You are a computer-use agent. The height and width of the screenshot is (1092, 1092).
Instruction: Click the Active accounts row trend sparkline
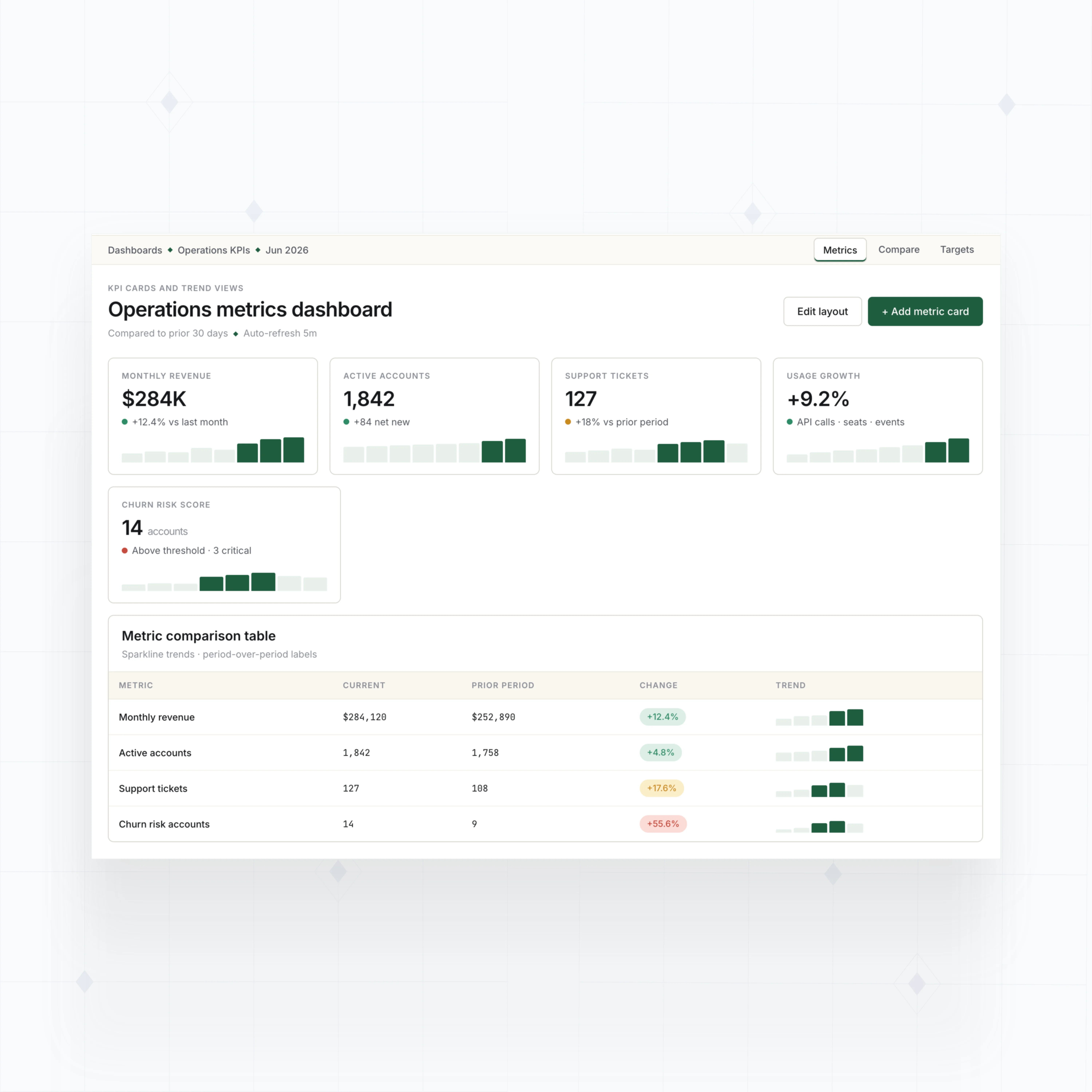(820, 753)
